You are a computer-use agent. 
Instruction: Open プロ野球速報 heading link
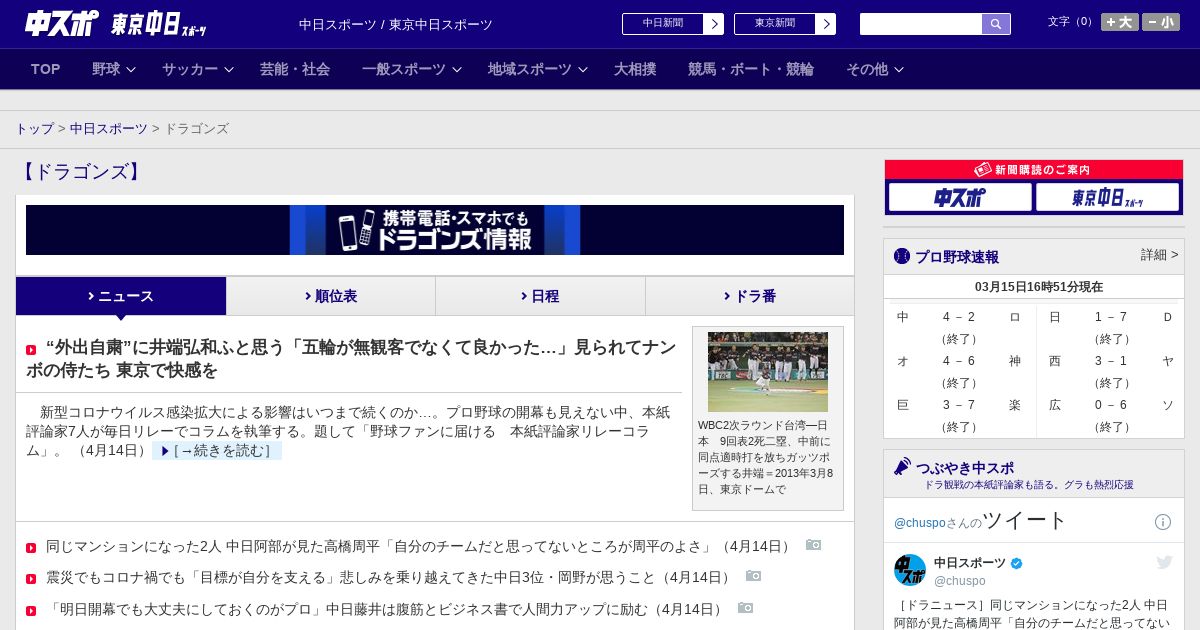click(957, 257)
